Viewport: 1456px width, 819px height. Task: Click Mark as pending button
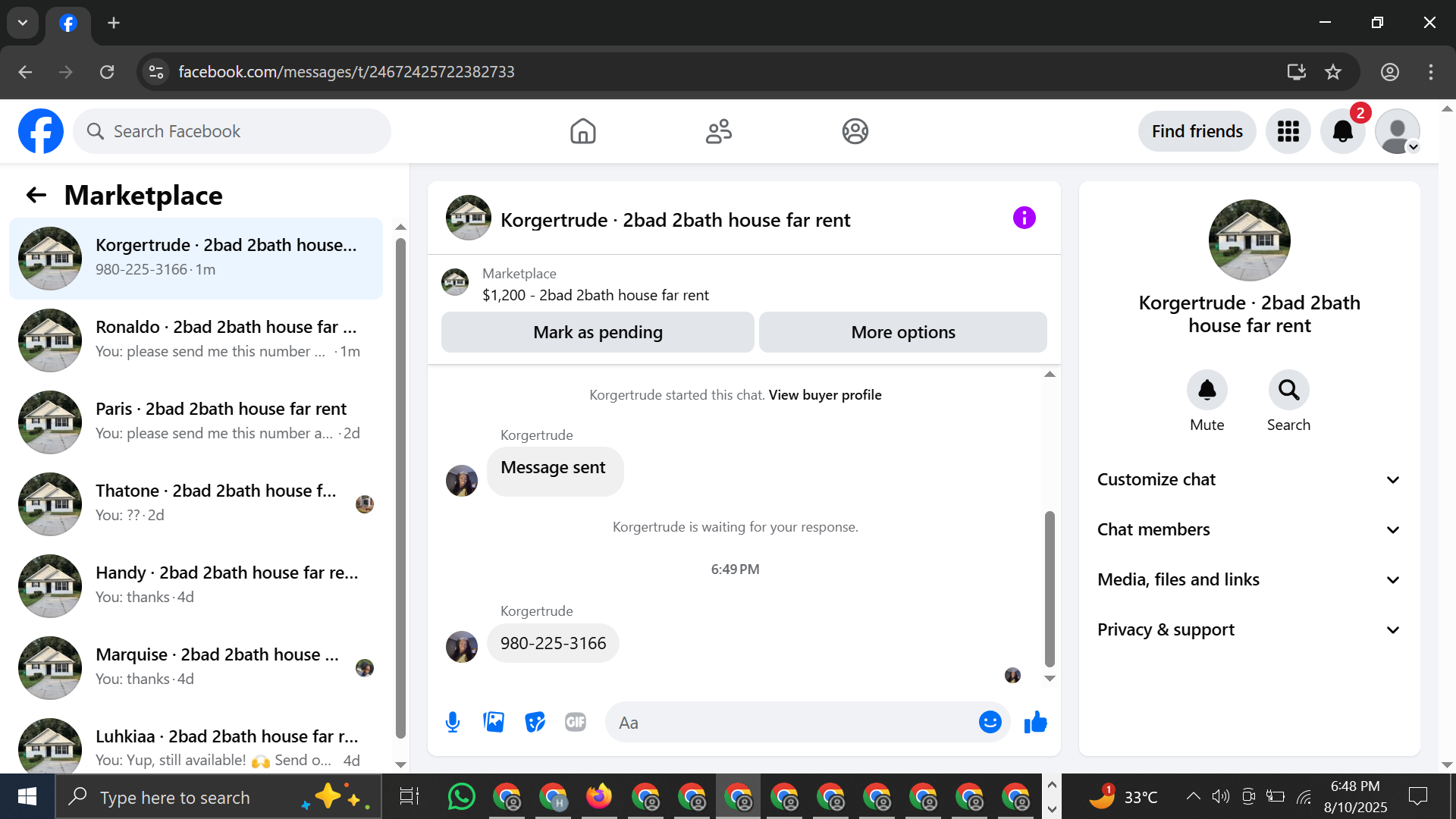click(598, 332)
